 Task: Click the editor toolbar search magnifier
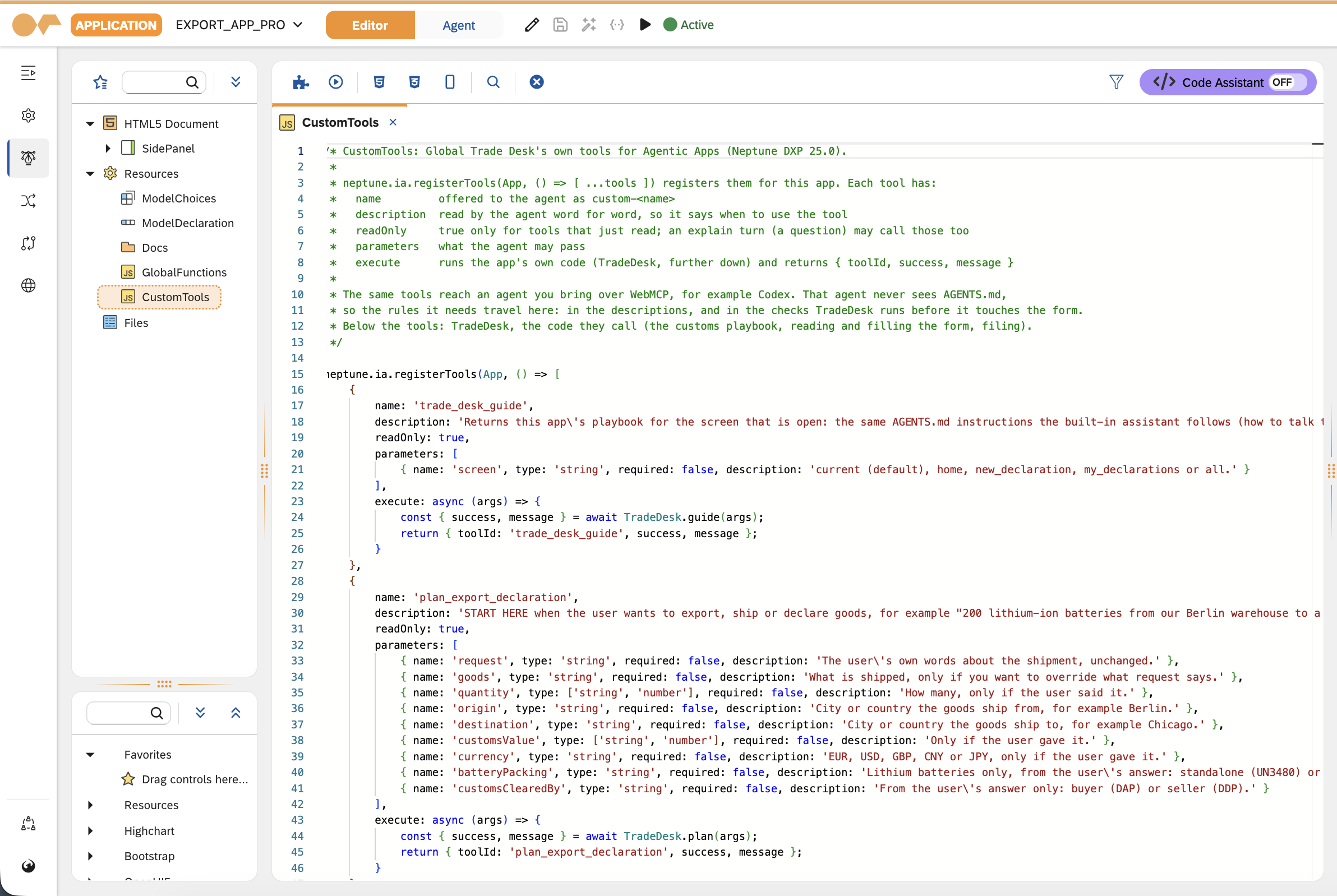point(494,82)
